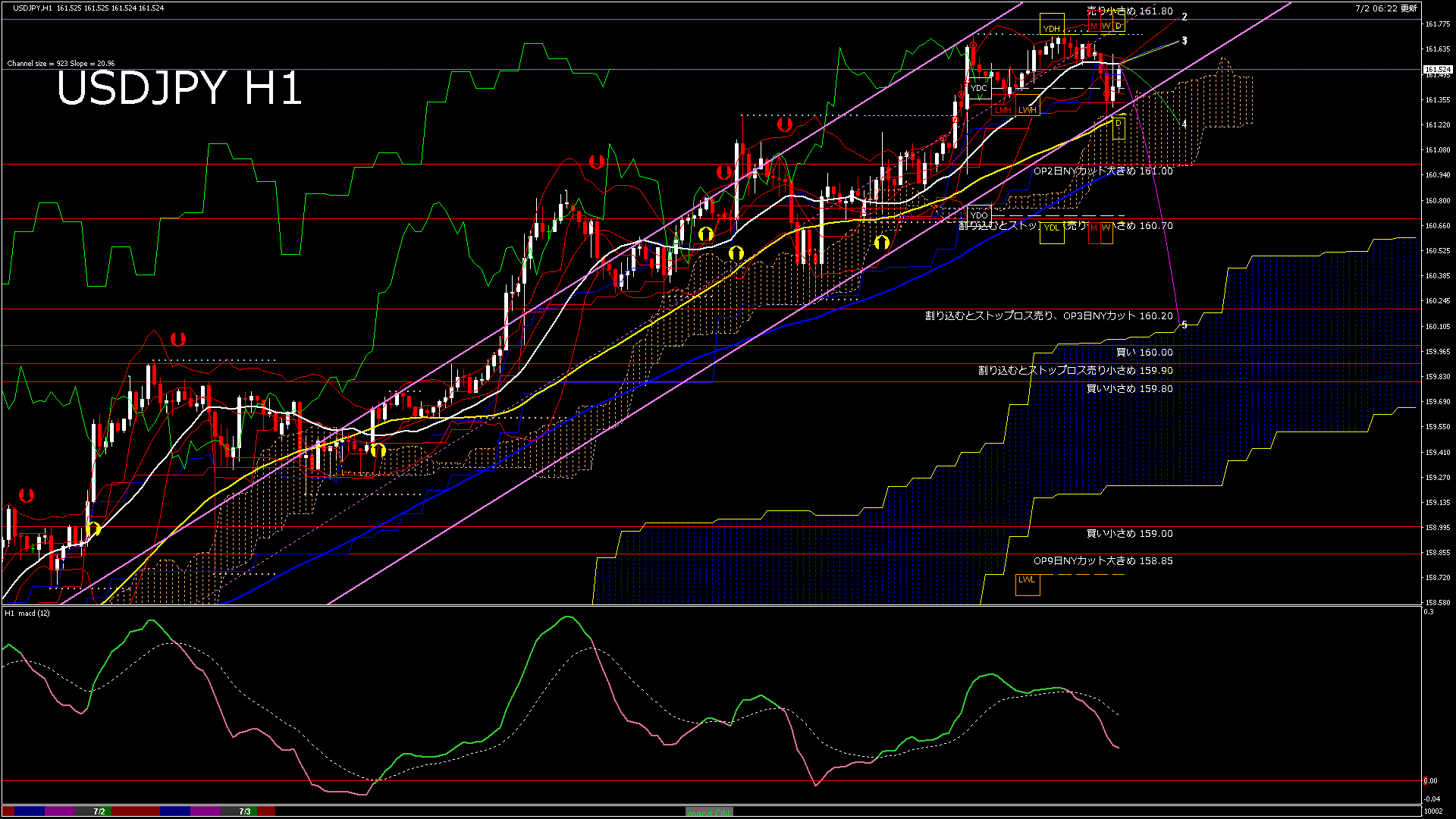Click the YDO yesterday-open marker box
Image resolution: width=1456 pixels, height=819 pixels.
click(979, 215)
